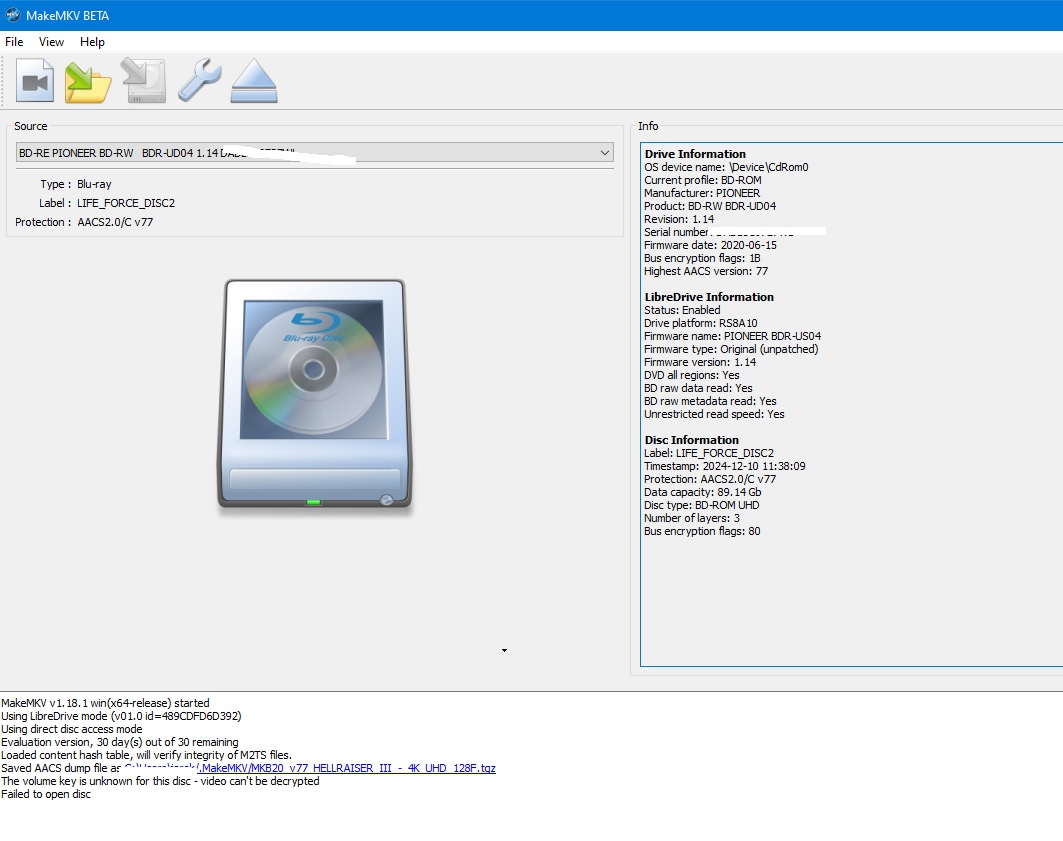1063x841 pixels.
Task: Click the open folder with green arrow icon
Action: coord(88,82)
